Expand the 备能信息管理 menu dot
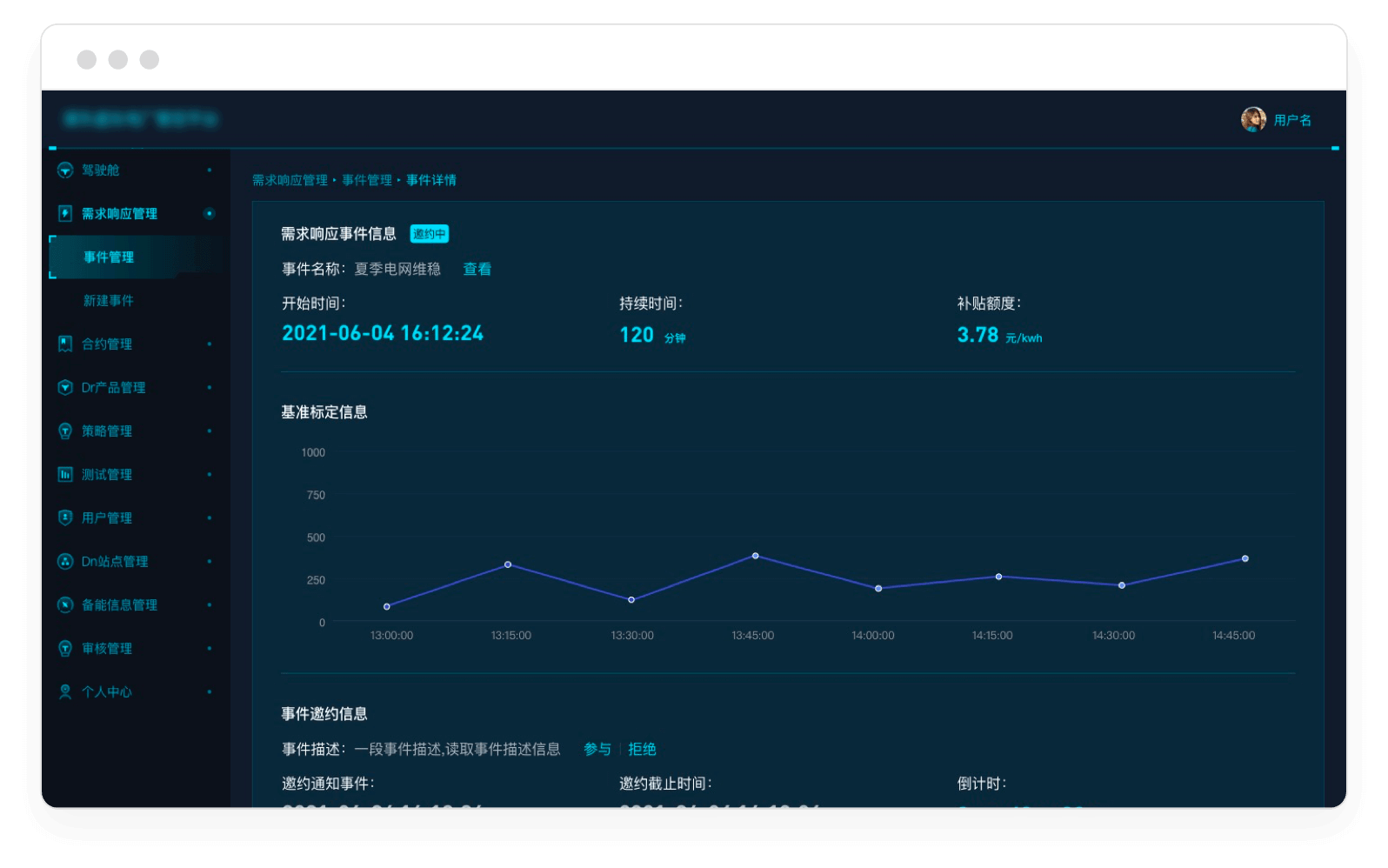 210,605
